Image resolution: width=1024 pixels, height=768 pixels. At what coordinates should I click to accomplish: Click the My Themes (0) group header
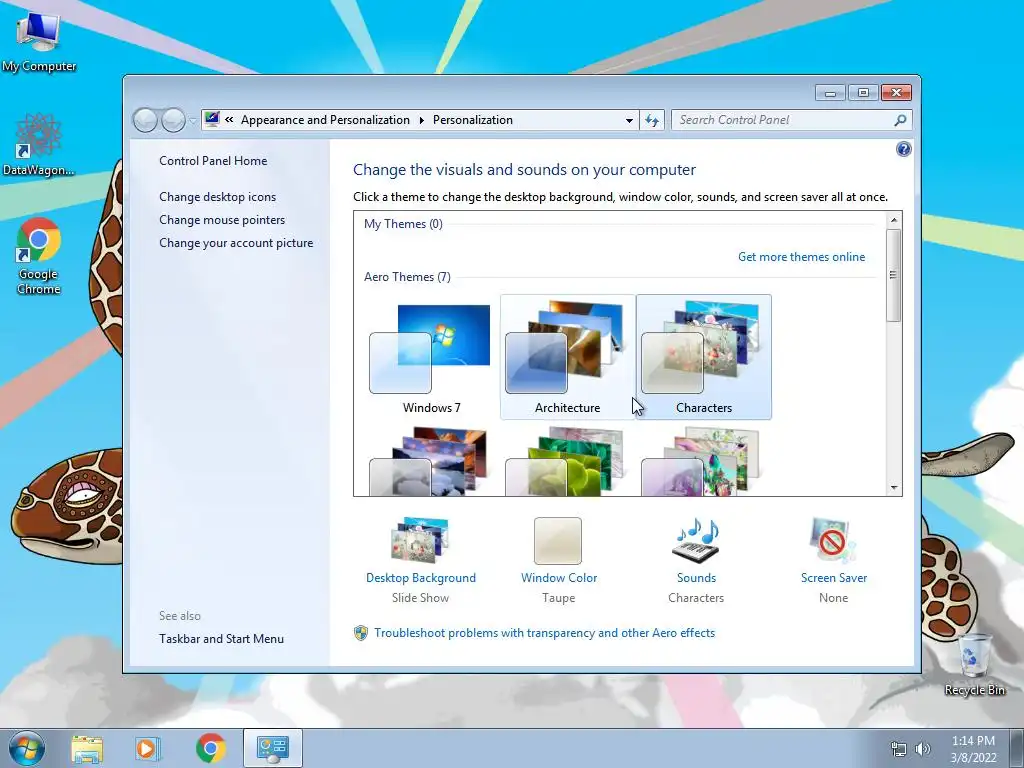coord(403,224)
